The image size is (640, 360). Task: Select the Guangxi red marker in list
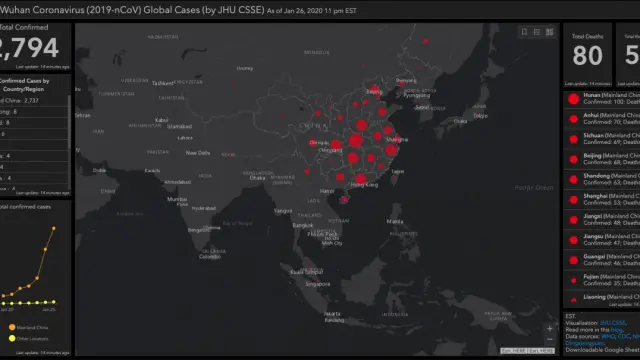pos(573,260)
